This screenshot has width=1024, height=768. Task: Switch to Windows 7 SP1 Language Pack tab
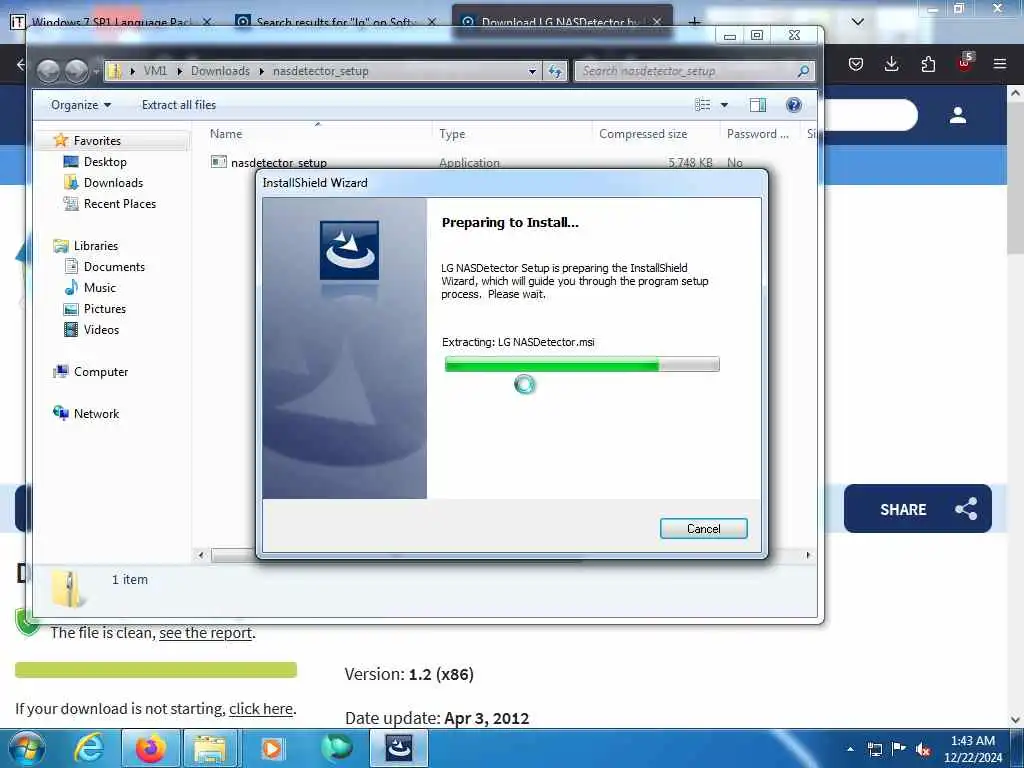tap(111, 22)
